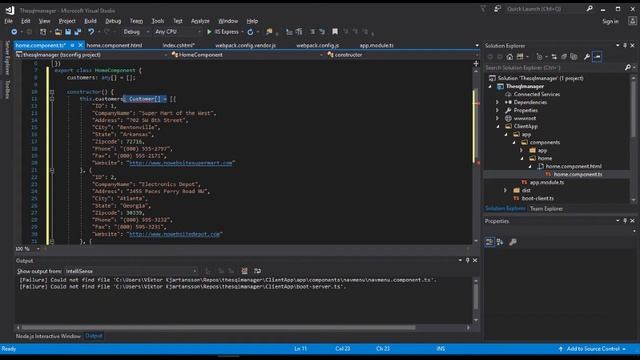The image size is (640, 360).
Task: Click Add to Source Control in status bar
Action: click(x=593, y=349)
